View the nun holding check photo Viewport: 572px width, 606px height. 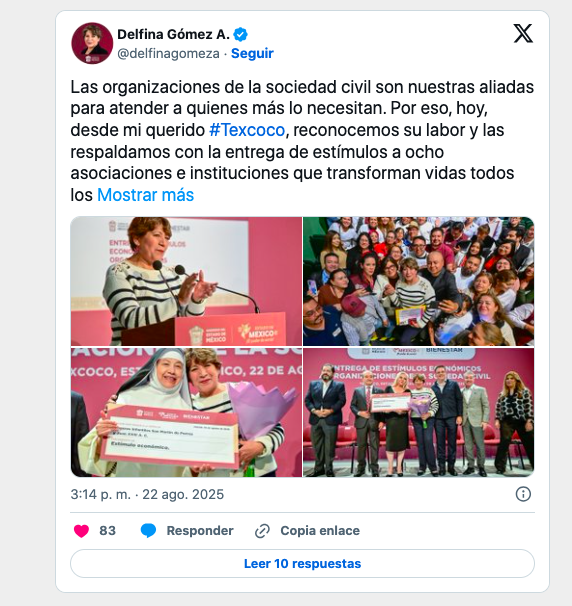(x=186, y=412)
